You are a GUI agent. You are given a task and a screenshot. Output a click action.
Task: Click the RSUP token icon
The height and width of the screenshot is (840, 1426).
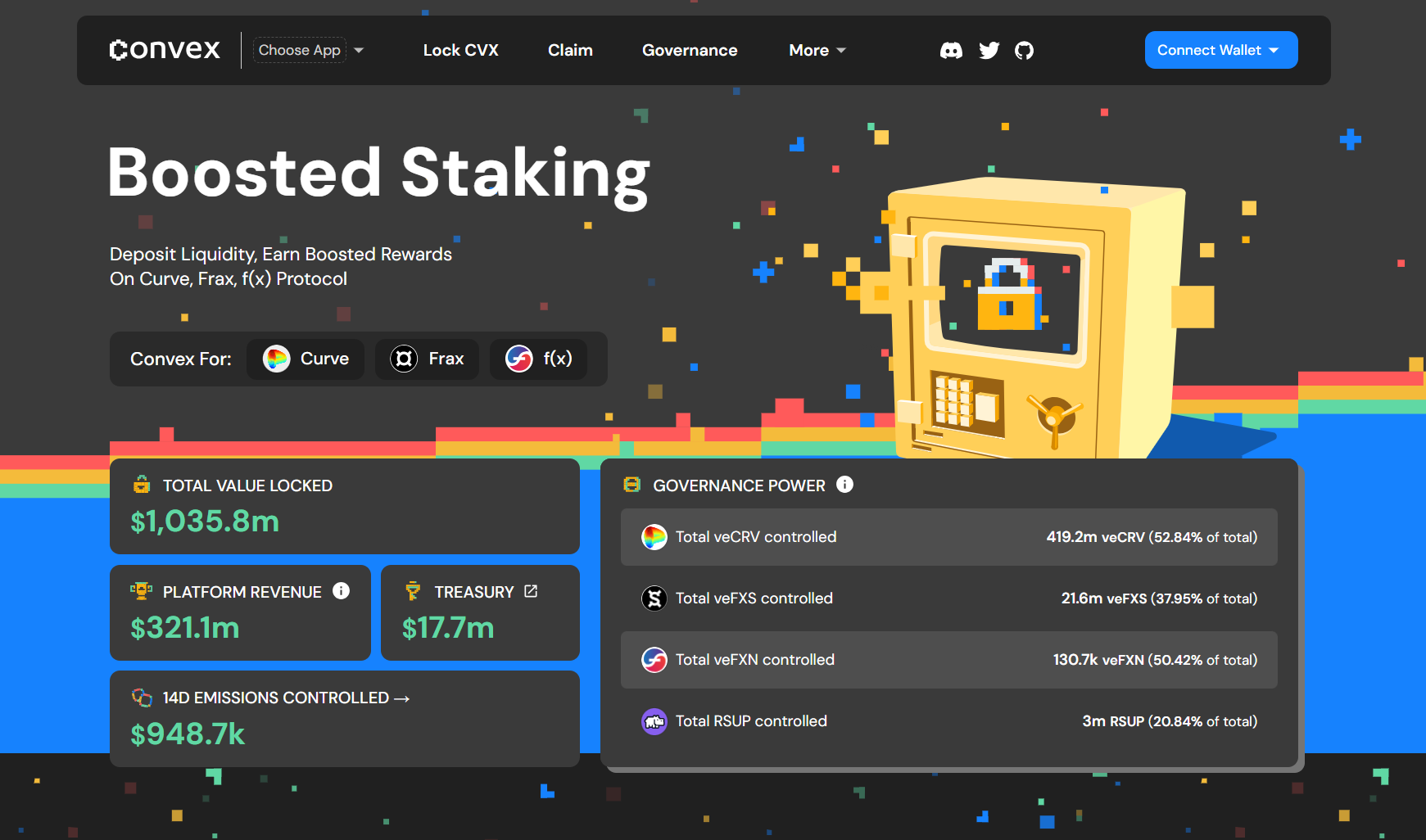pos(654,721)
